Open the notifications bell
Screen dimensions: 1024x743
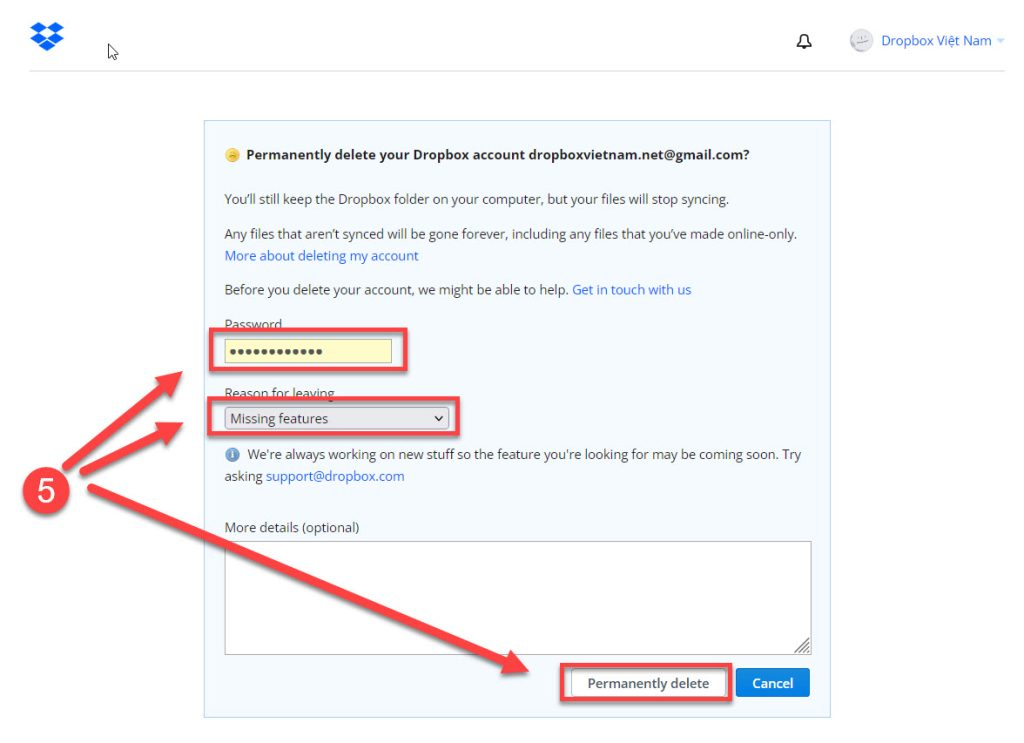click(804, 41)
